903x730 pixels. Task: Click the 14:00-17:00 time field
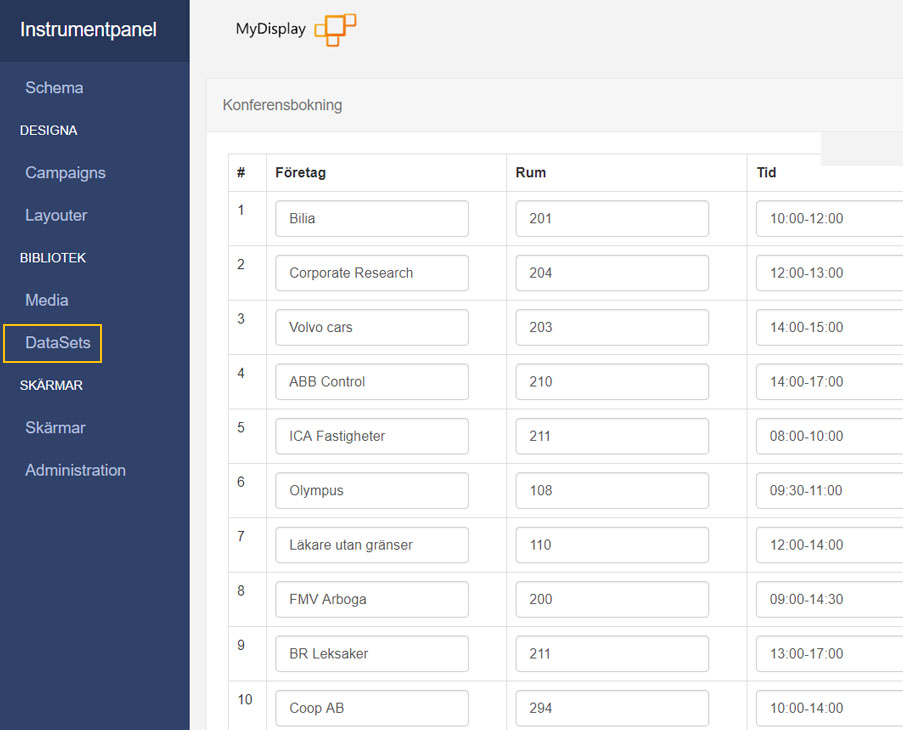click(829, 382)
